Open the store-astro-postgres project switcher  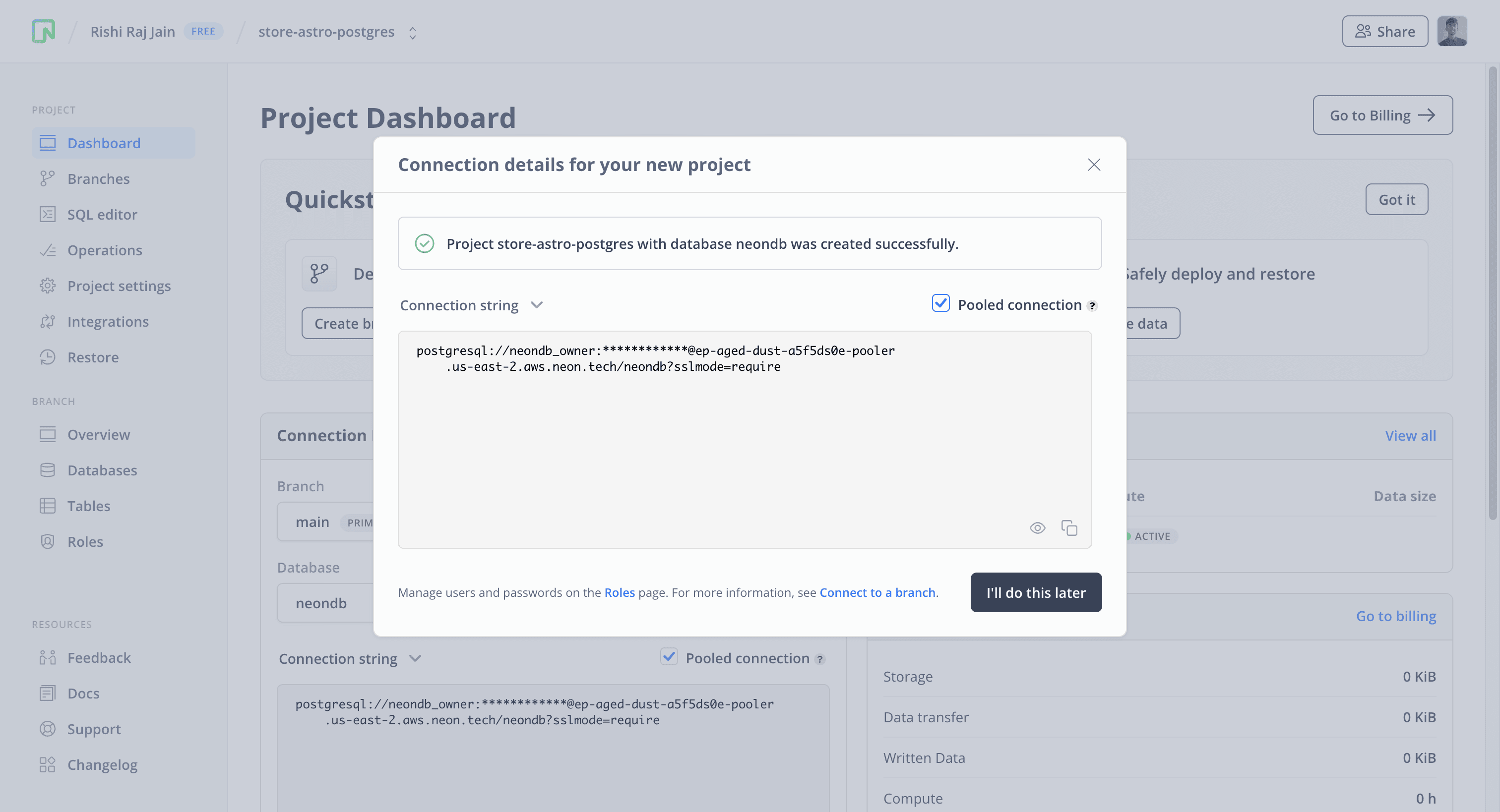coord(412,33)
